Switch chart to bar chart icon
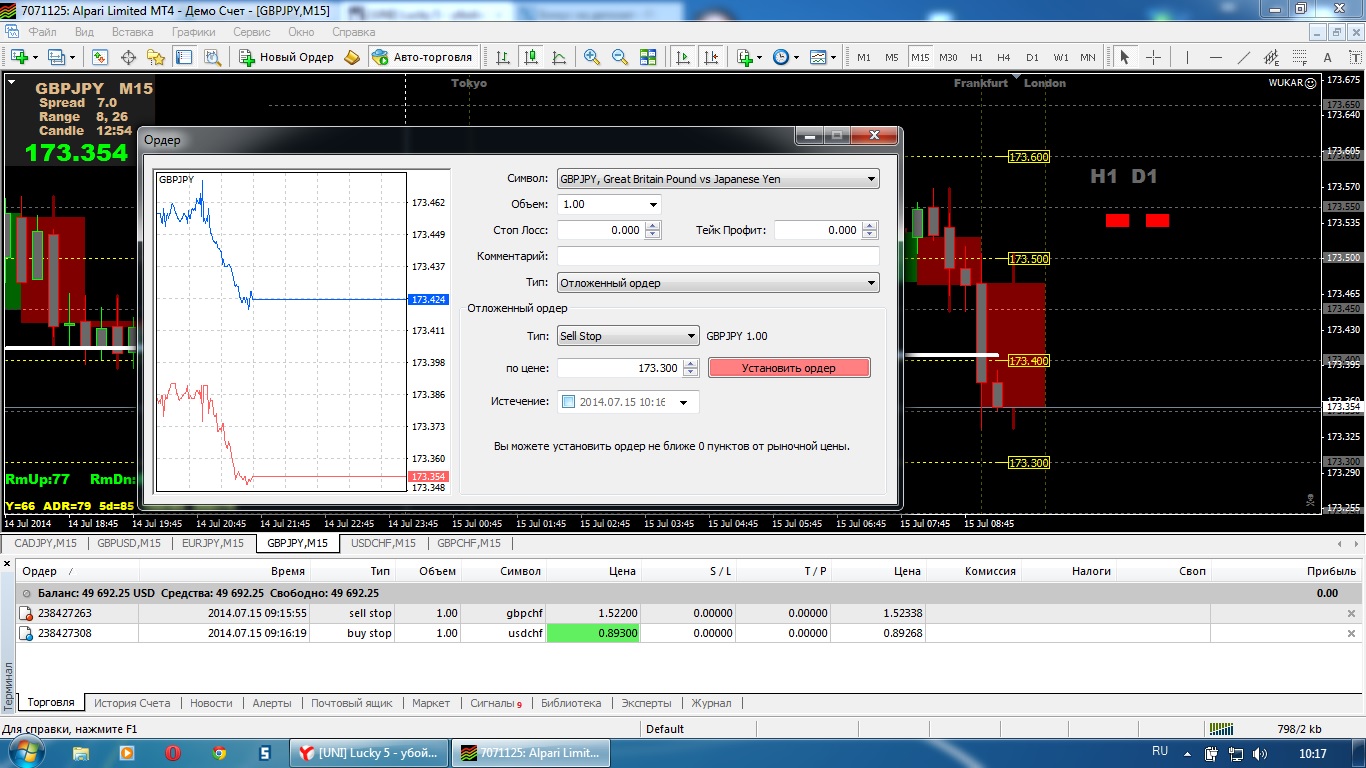The width and height of the screenshot is (1366, 768). 503,57
